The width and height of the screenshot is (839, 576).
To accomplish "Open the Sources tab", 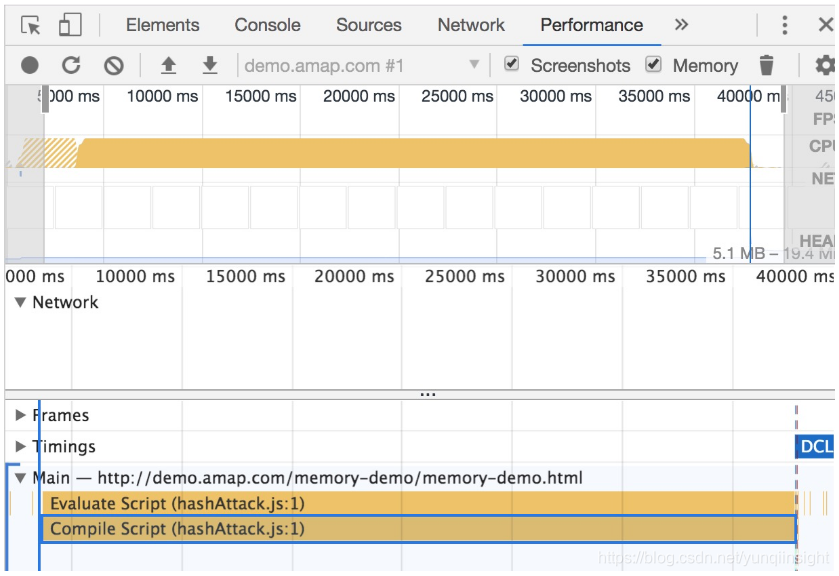I will [369, 25].
